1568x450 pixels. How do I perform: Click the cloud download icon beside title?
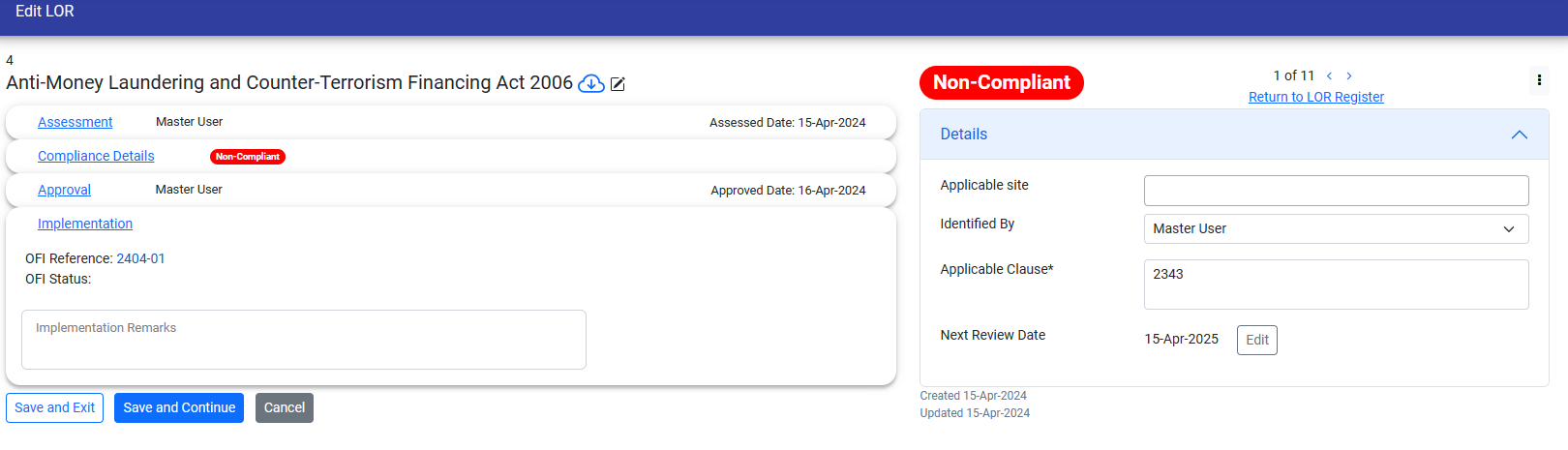[590, 84]
